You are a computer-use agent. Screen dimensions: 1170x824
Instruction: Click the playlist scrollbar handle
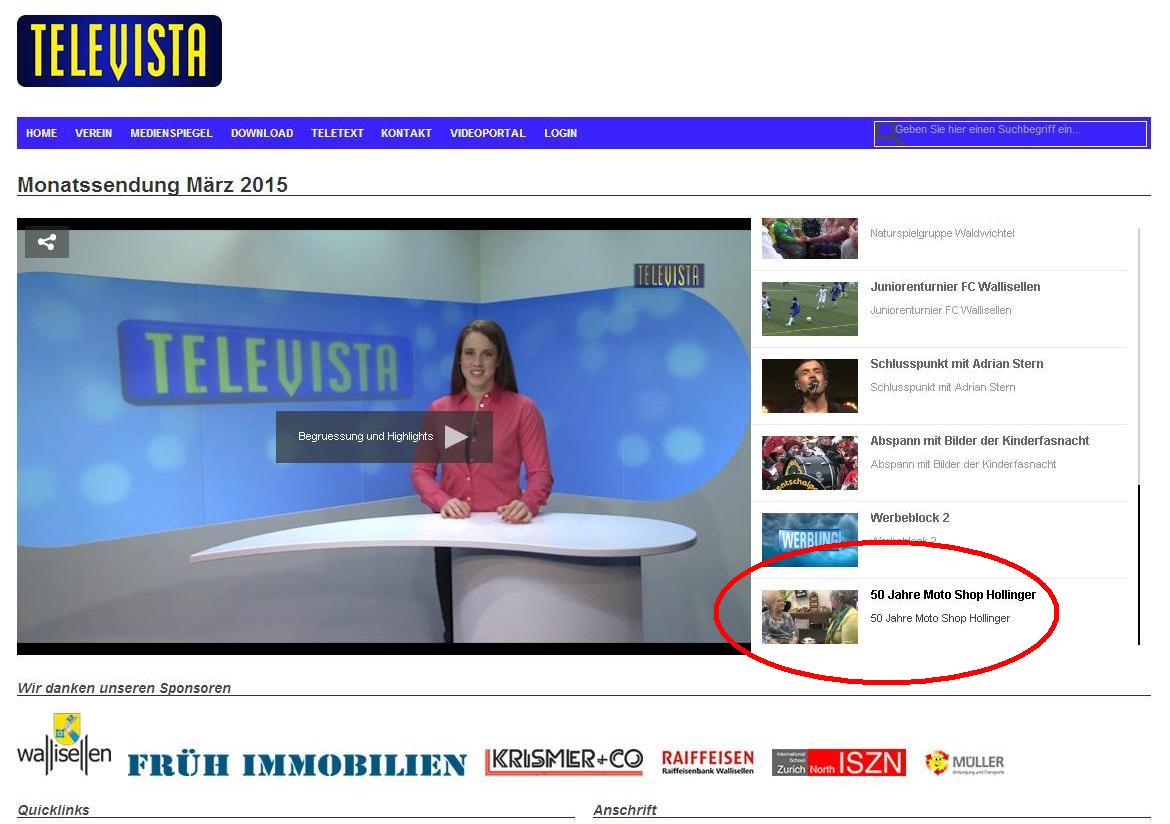click(x=1139, y=565)
